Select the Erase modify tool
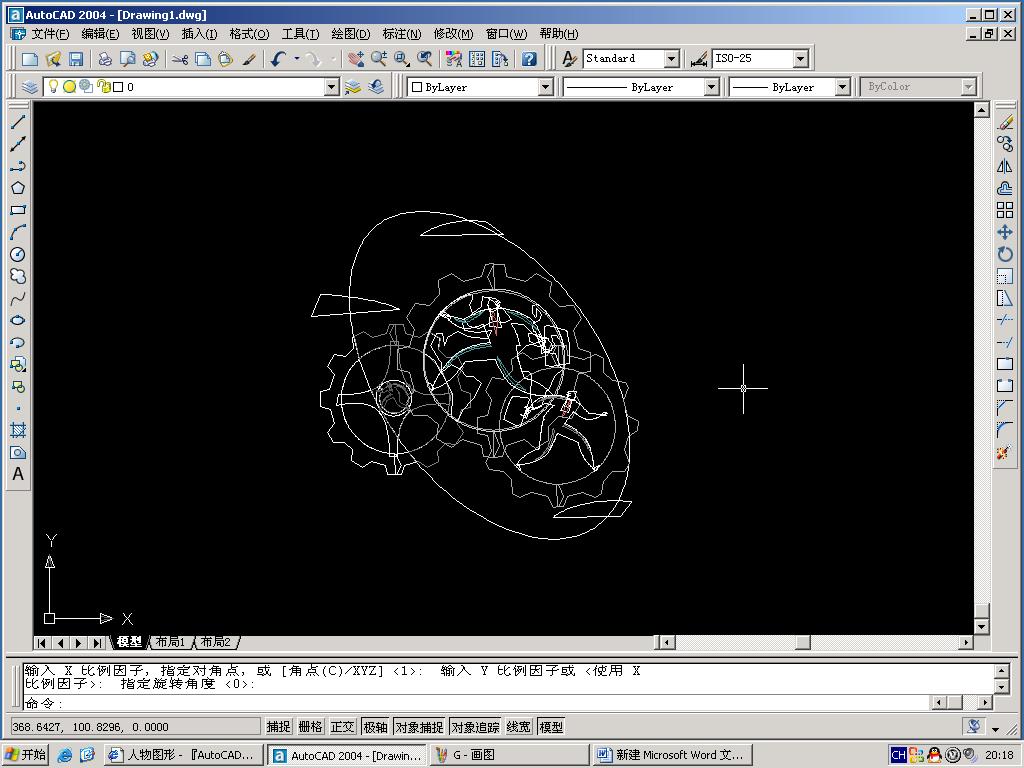 tap(1005, 122)
